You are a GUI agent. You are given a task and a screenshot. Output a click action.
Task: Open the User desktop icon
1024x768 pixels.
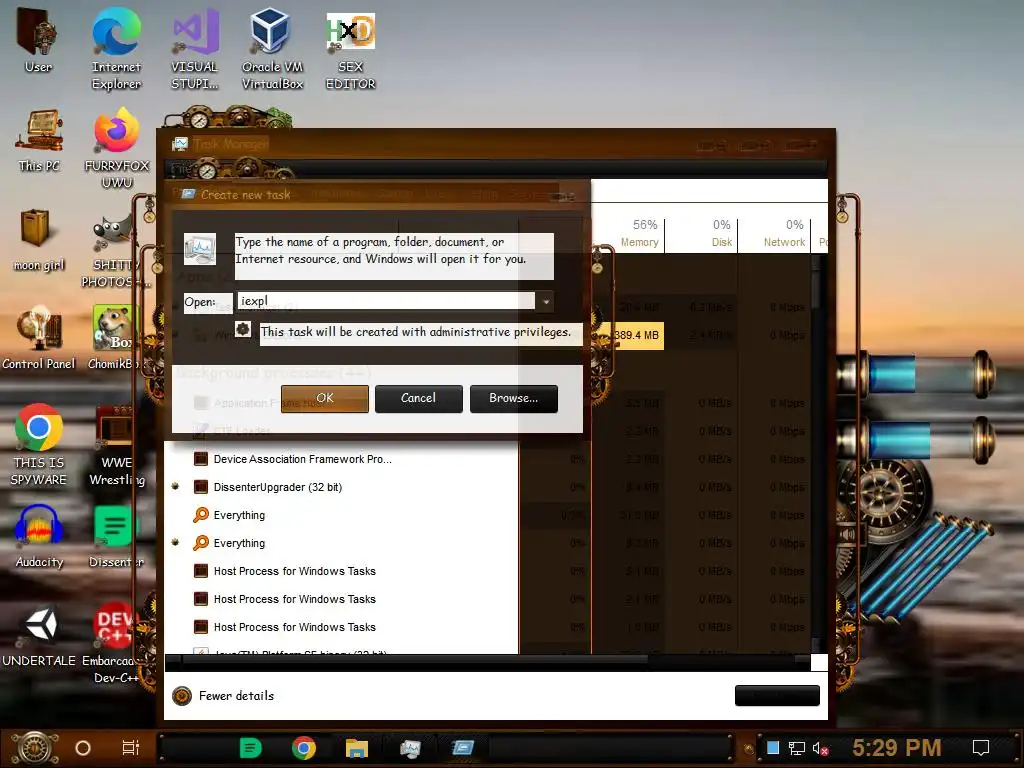pos(38,40)
